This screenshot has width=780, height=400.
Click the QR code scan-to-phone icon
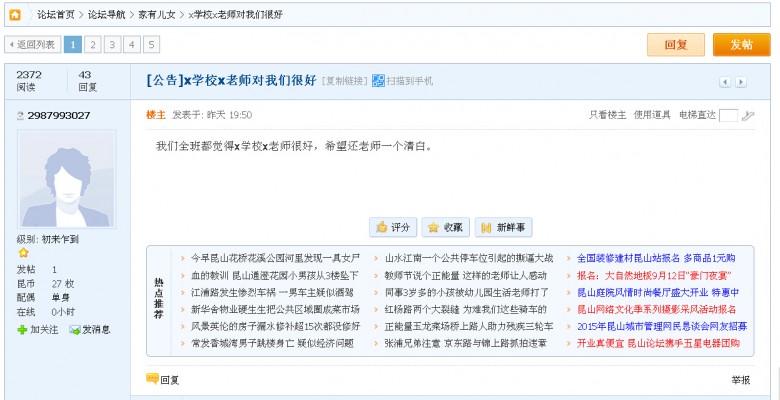(378, 81)
